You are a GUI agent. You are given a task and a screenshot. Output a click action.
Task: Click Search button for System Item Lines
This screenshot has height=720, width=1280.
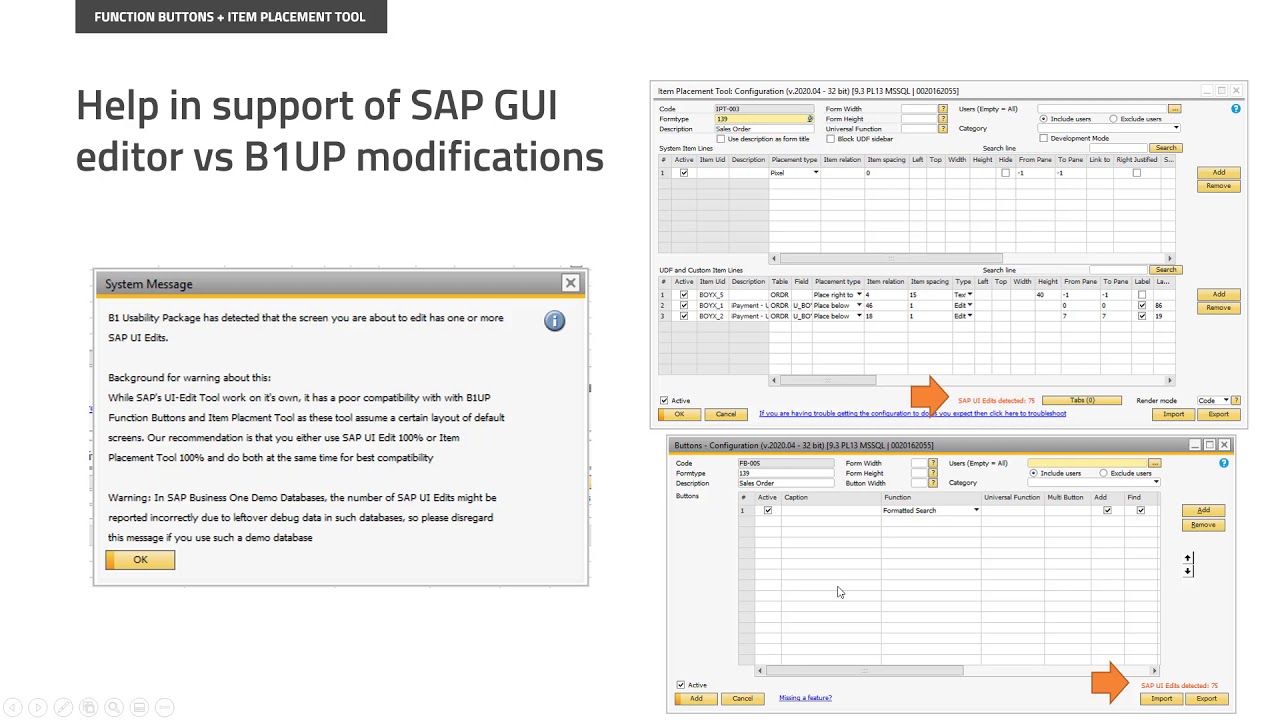pyautogui.click(x=1166, y=148)
